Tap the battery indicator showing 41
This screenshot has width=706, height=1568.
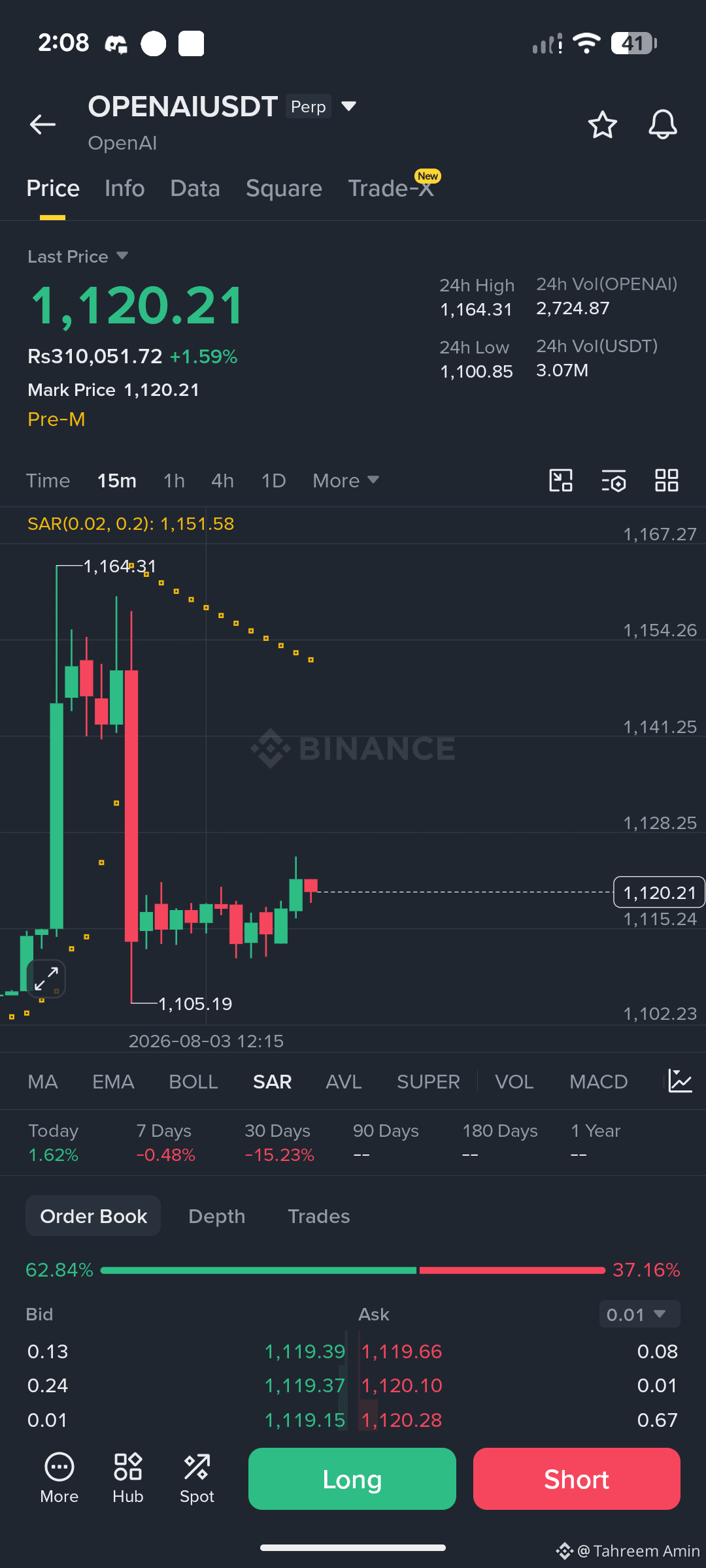click(633, 43)
